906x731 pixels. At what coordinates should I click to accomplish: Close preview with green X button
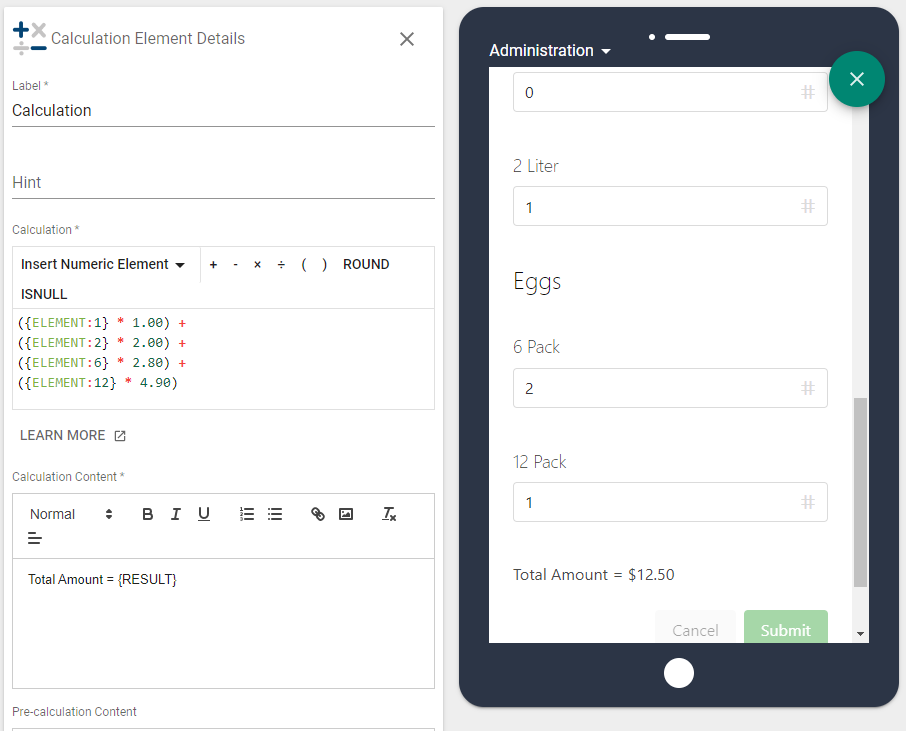856,79
